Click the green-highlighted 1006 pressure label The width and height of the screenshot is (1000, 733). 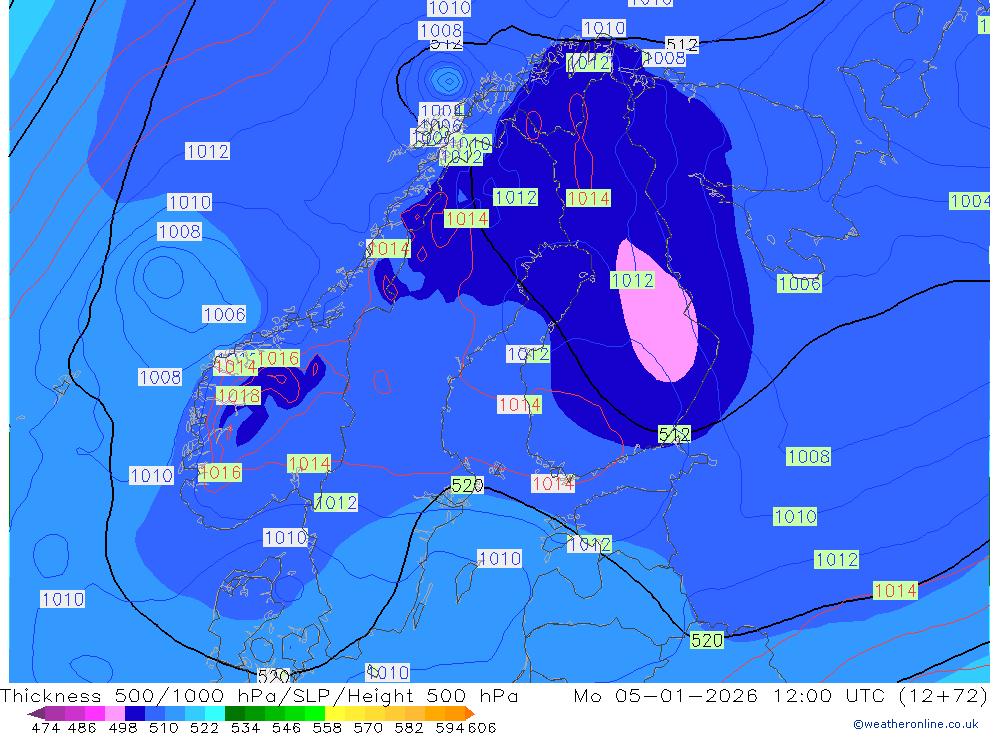(799, 283)
